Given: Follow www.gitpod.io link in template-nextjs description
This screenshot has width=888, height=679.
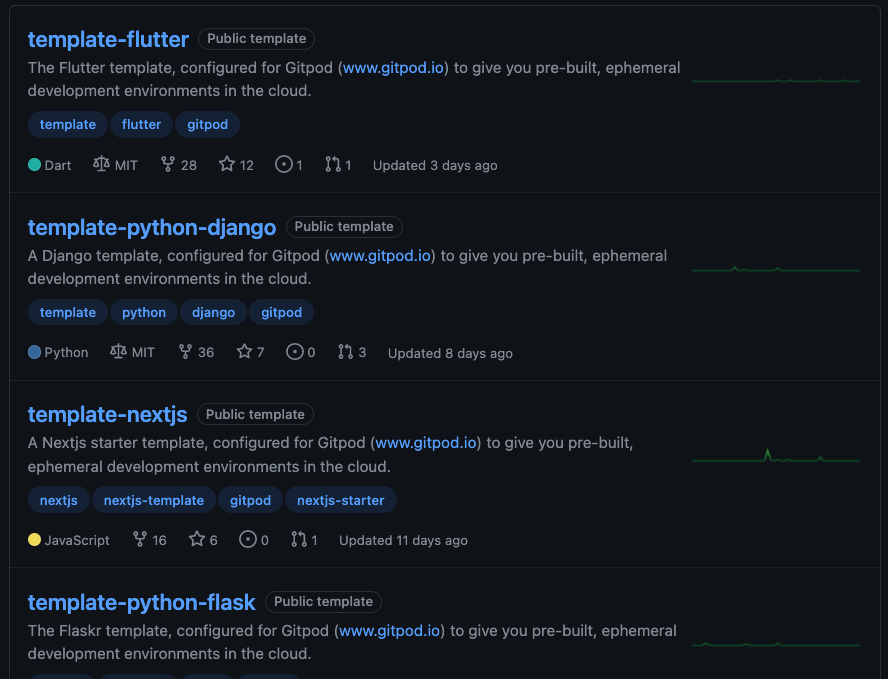Looking at the screenshot, I should 427,443.
